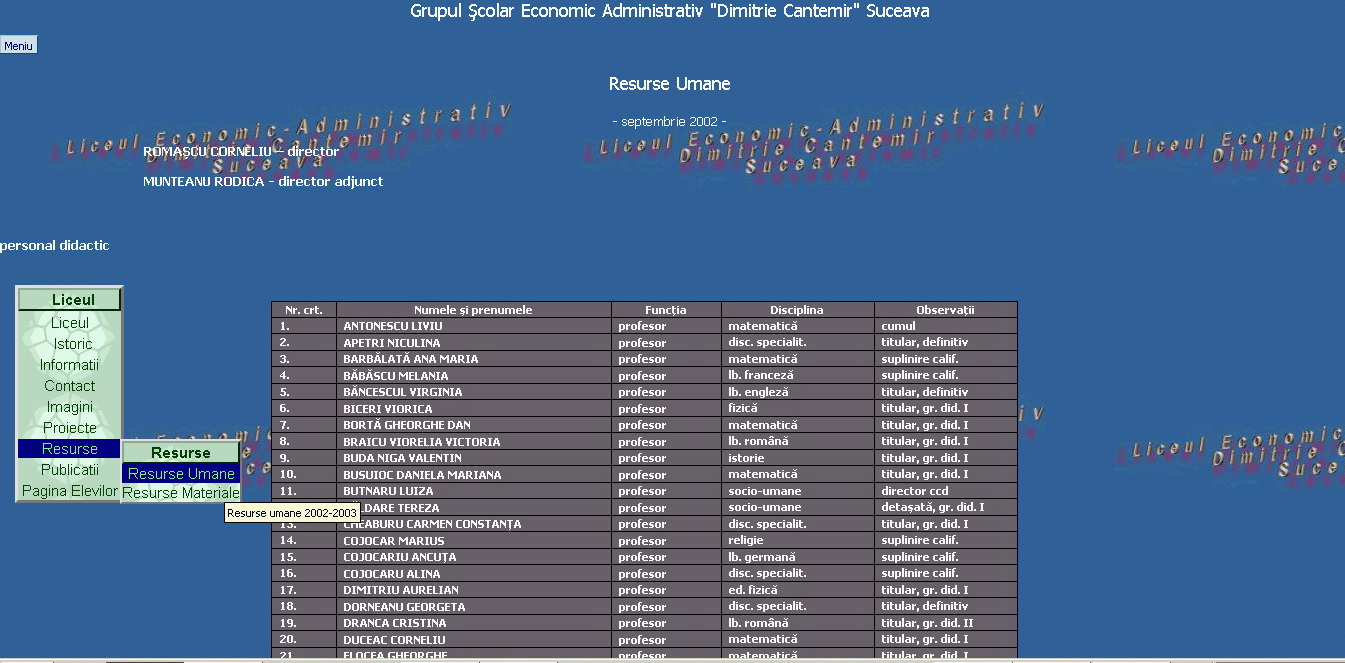Image resolution: width=1345 pixels, height=663 pixels.
Task: Select the highlighted Resurse menu item
Action: (70, 449)
